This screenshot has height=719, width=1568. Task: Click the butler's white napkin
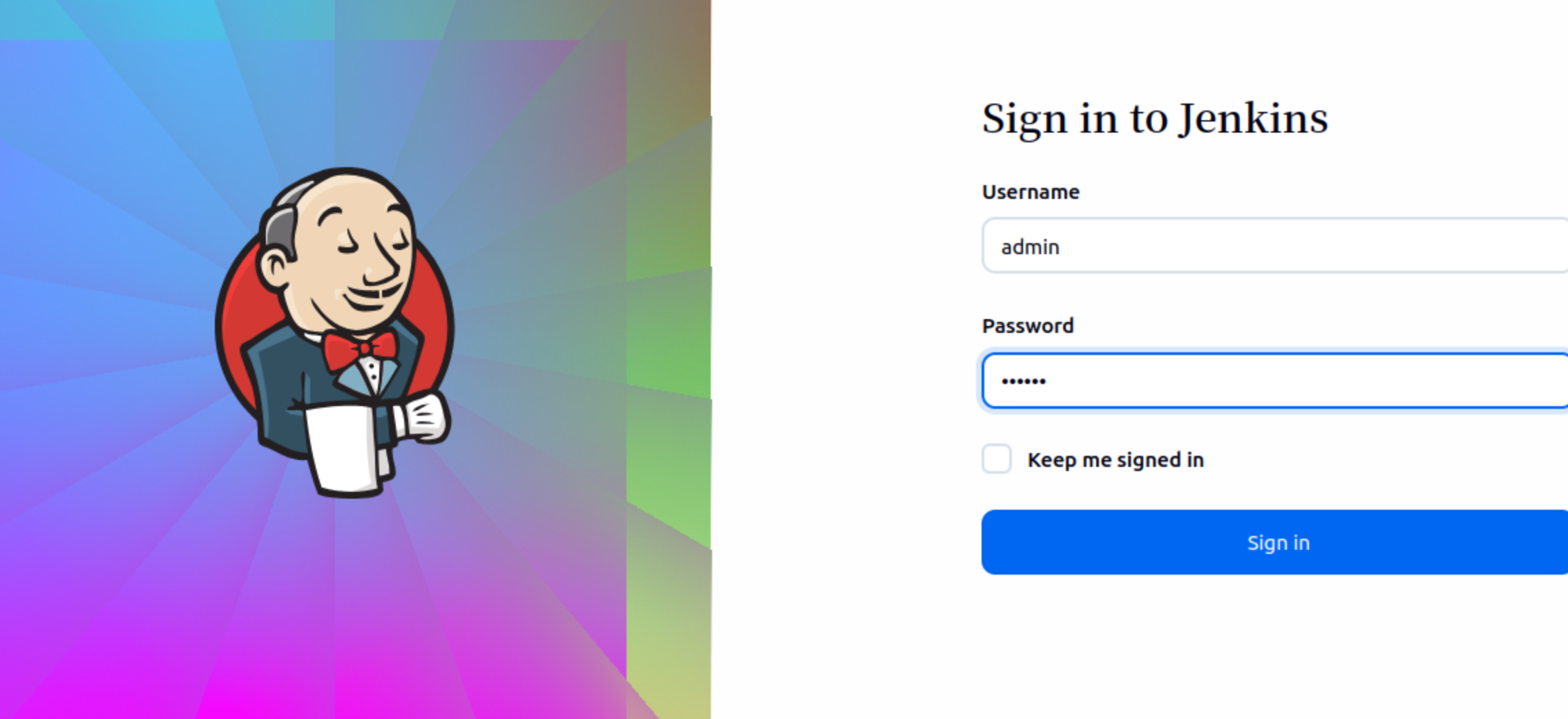344,450
